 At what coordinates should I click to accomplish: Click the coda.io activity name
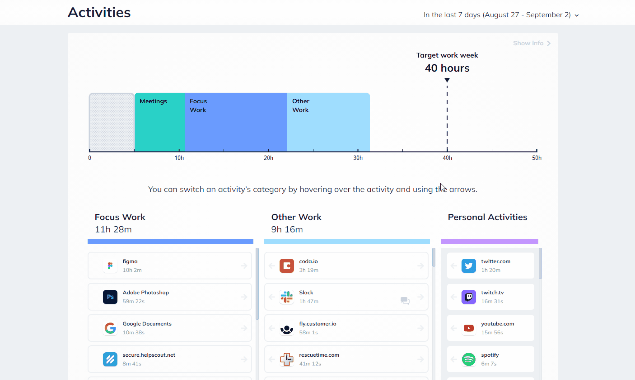coord(309,261)
